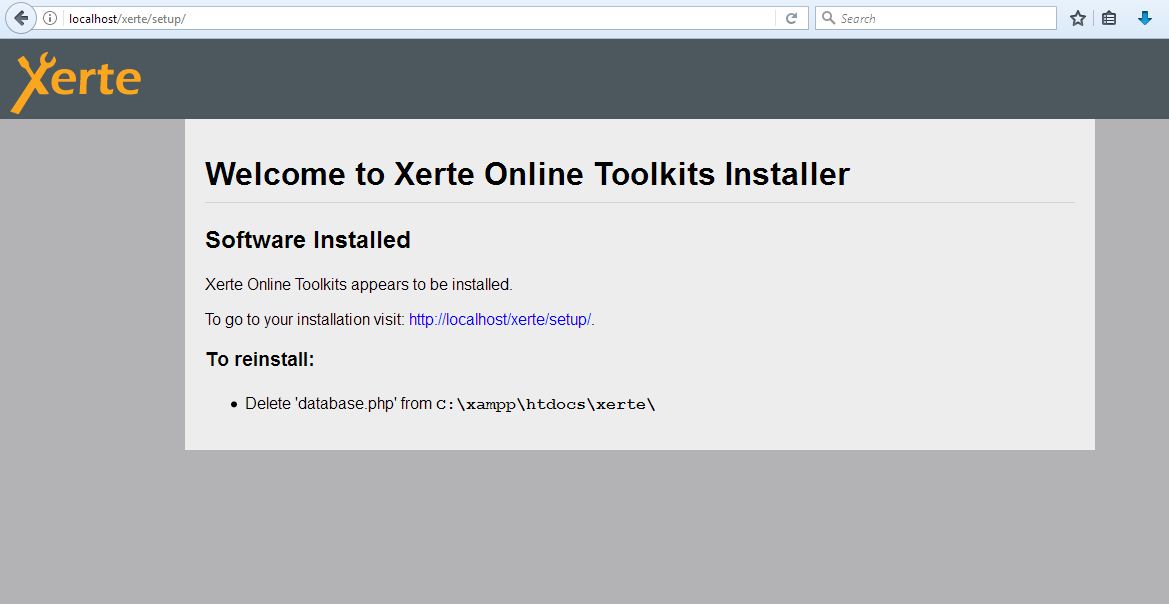Click 'To go to your installation visit:' text
Viewport: 1169px width, 604px height.
[305, 320]
